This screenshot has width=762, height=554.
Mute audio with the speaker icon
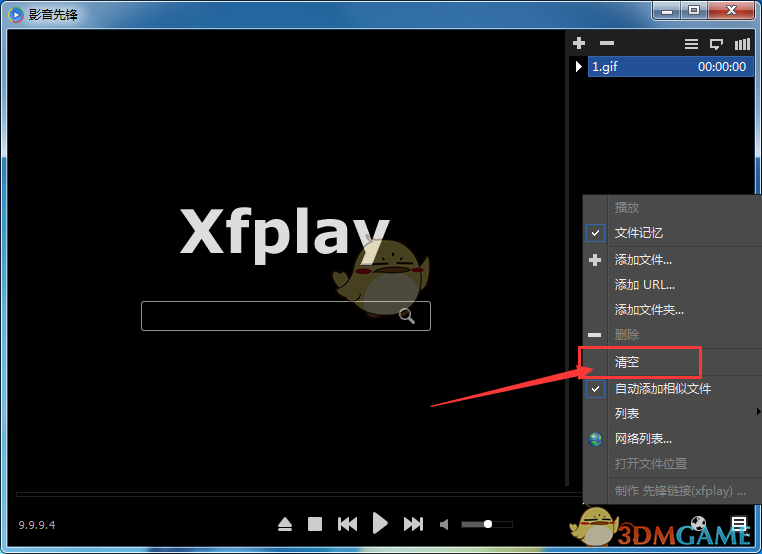(x=444, y=524)
